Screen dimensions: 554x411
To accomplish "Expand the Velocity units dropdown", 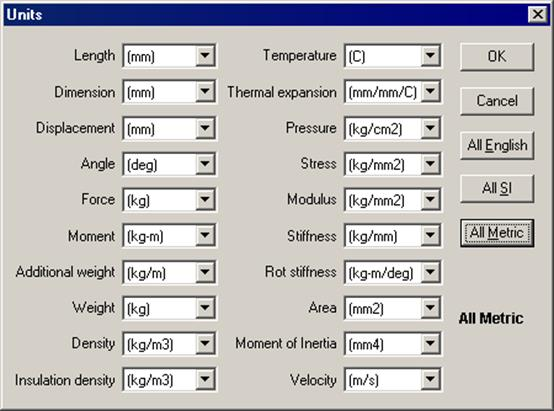I will (x=430, y=380).
